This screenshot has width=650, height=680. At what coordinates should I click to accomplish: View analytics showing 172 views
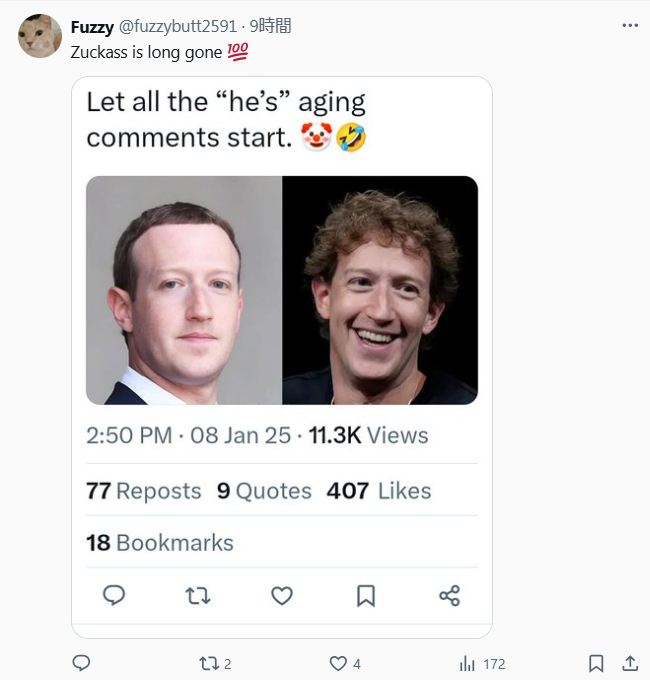pos(467,663)
